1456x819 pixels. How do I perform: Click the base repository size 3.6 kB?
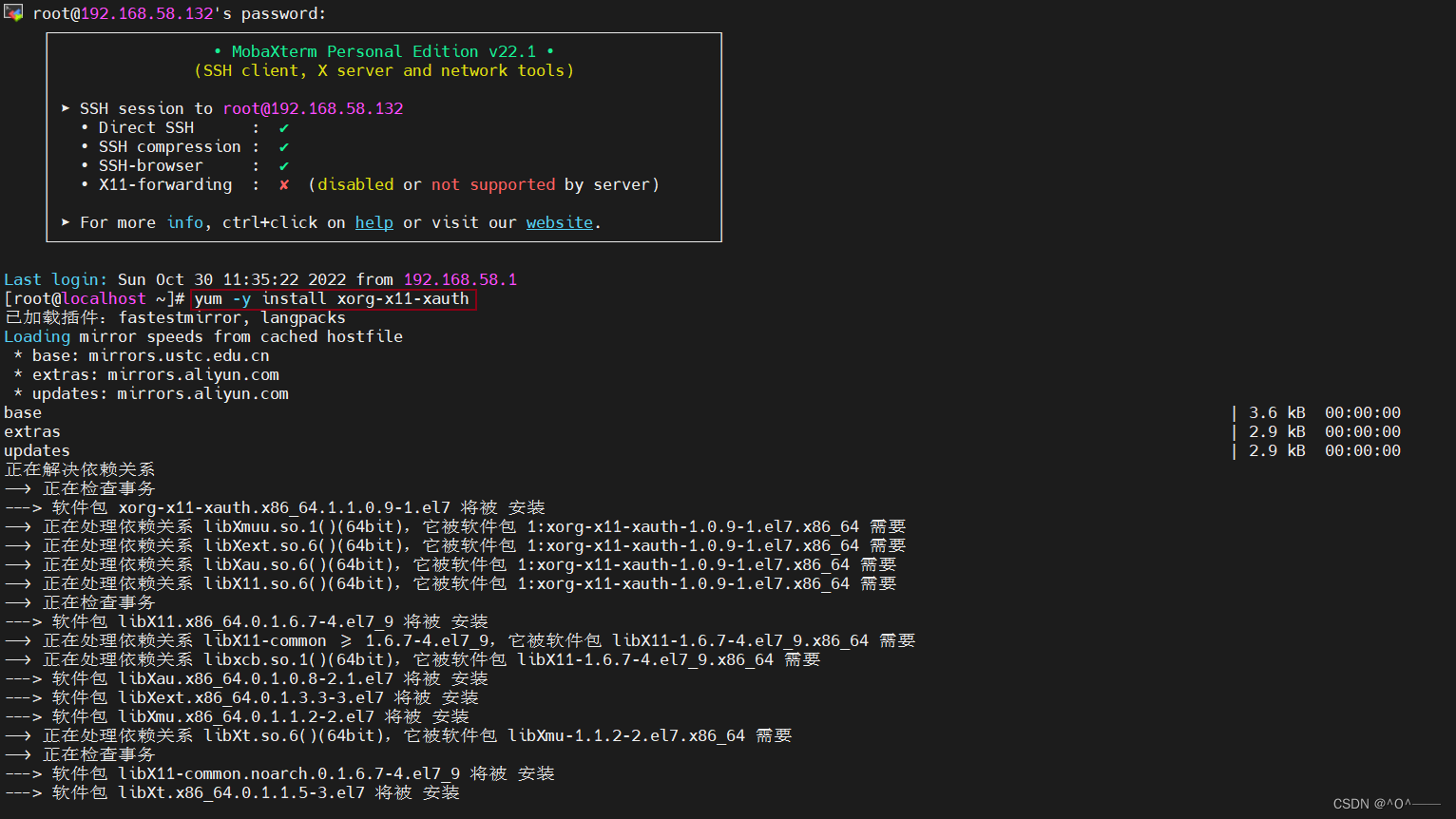coord(1277,411)
